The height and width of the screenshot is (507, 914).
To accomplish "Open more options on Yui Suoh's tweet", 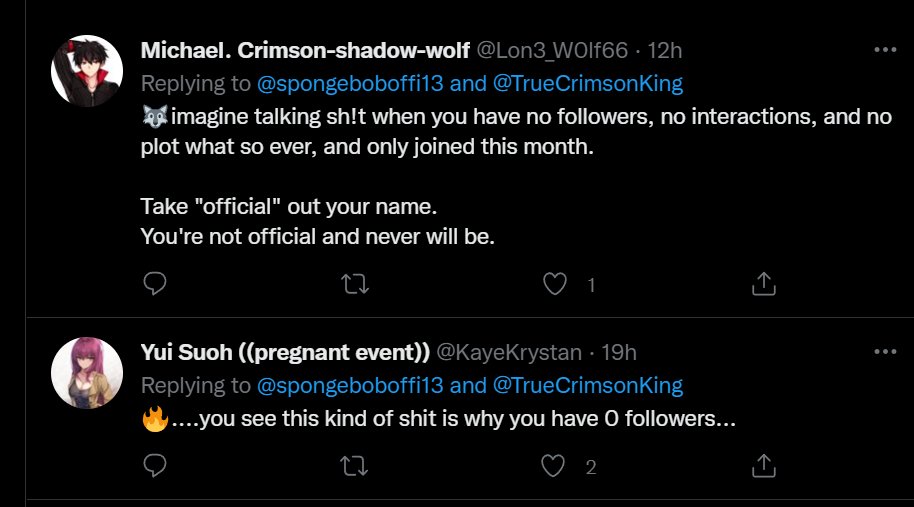I will [885, 351].
